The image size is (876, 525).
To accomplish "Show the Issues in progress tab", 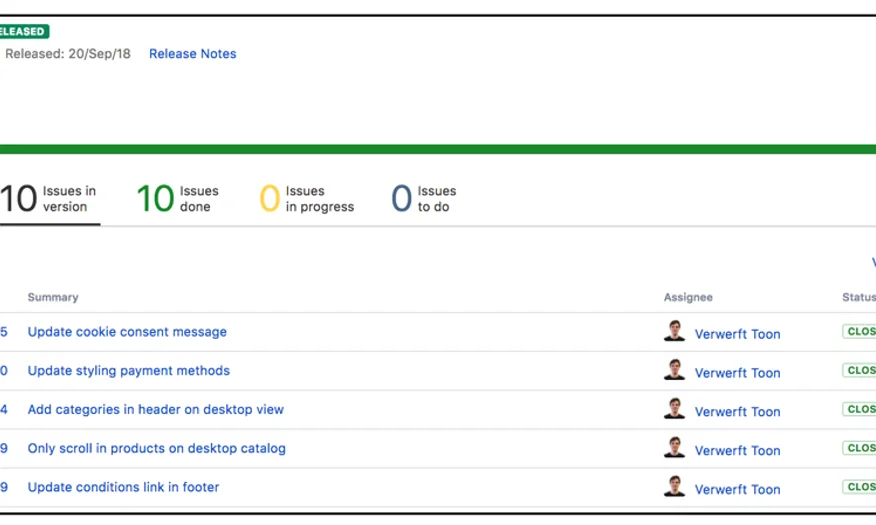I will tap(307, 199).
